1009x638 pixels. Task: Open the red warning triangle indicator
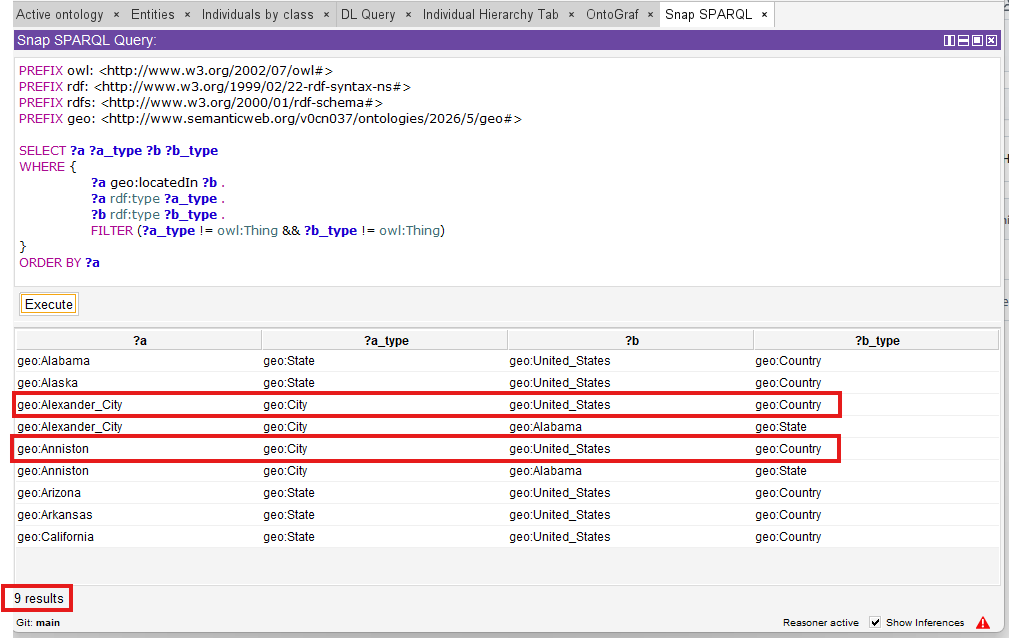click(983, 623)
